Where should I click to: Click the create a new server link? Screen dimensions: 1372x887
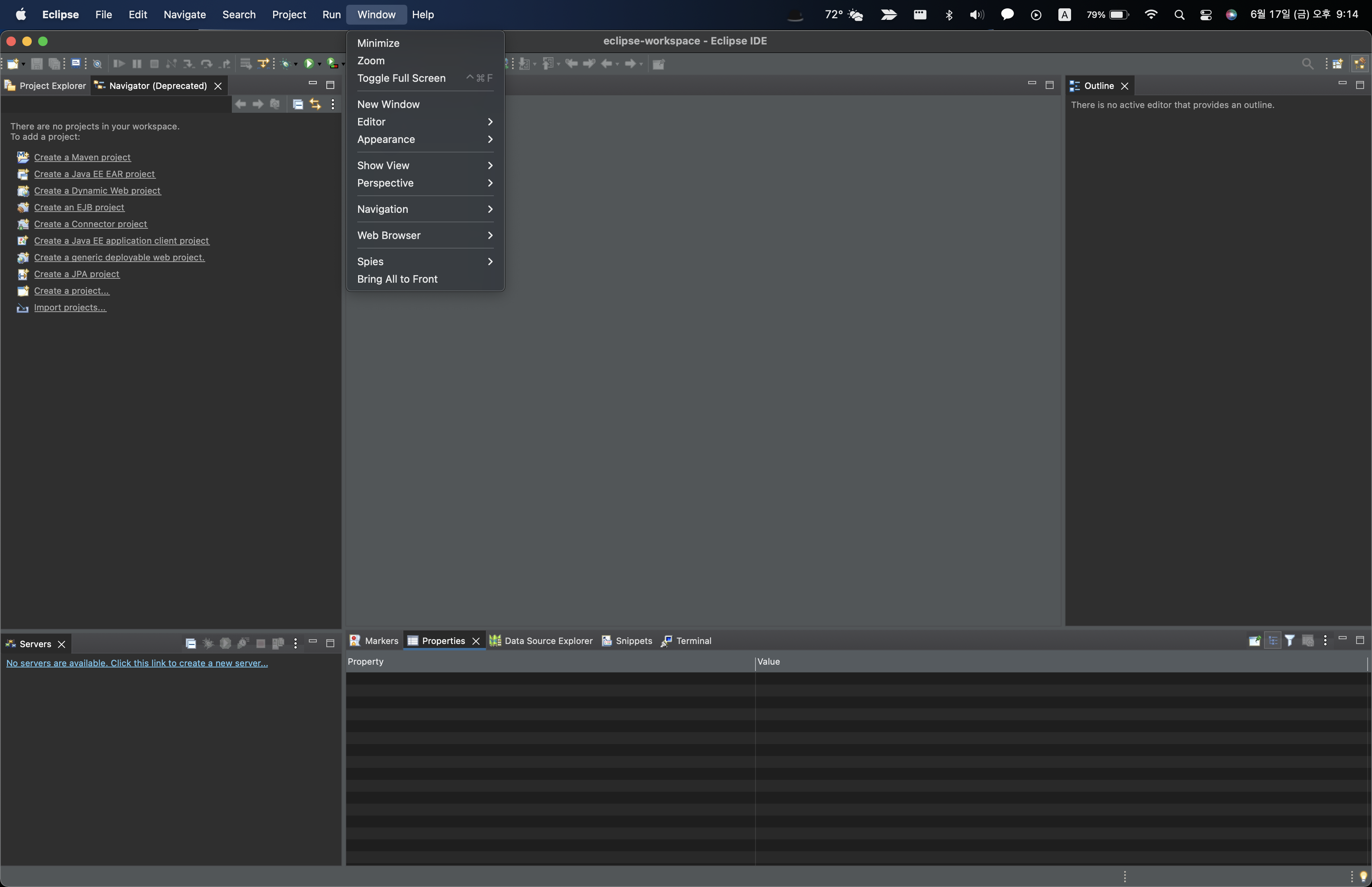coord(137,663)
